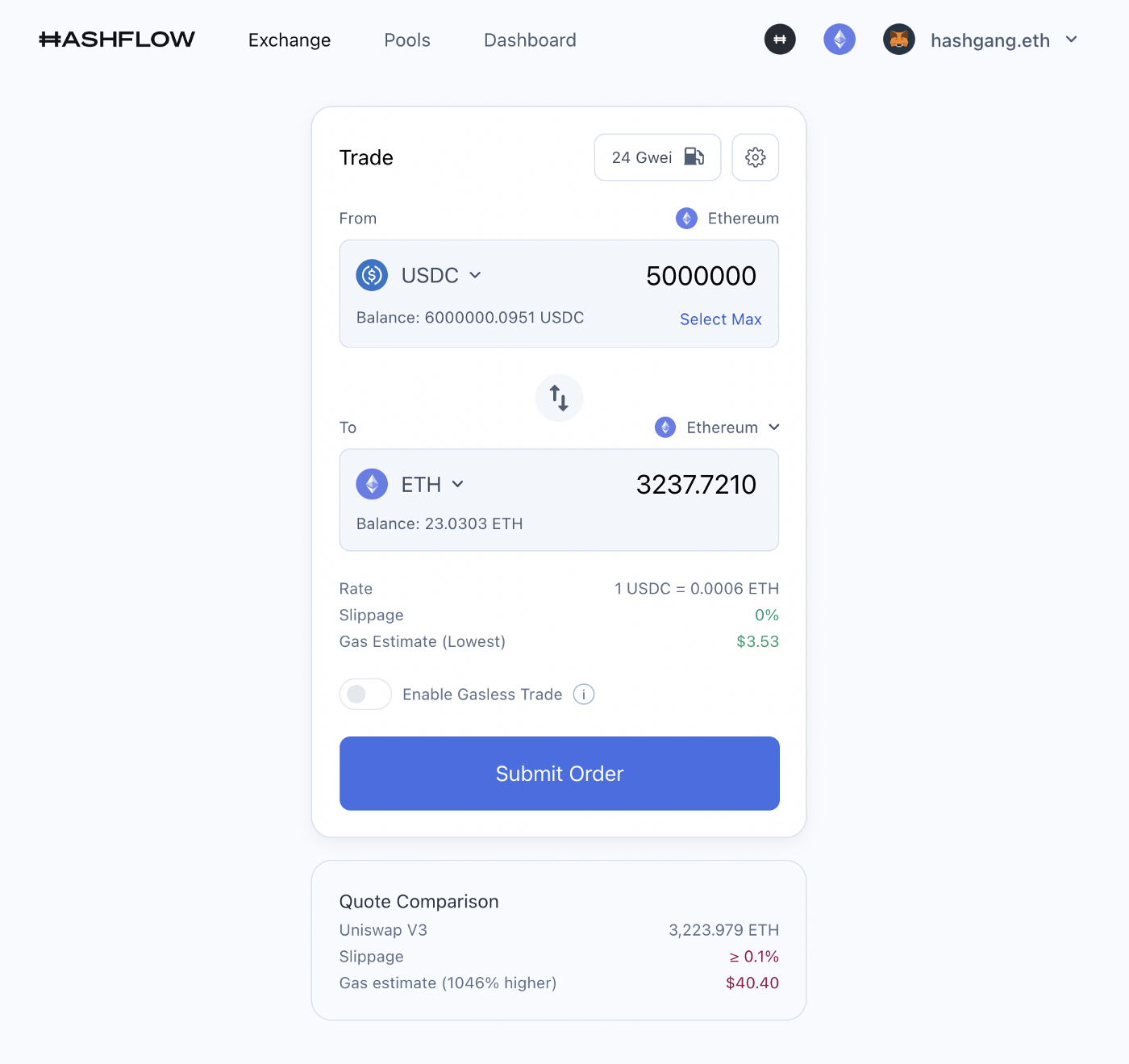Click the swap direction arrows icon
The width and height of the screenshot is (1129, 1064).
tap(559, 398)
